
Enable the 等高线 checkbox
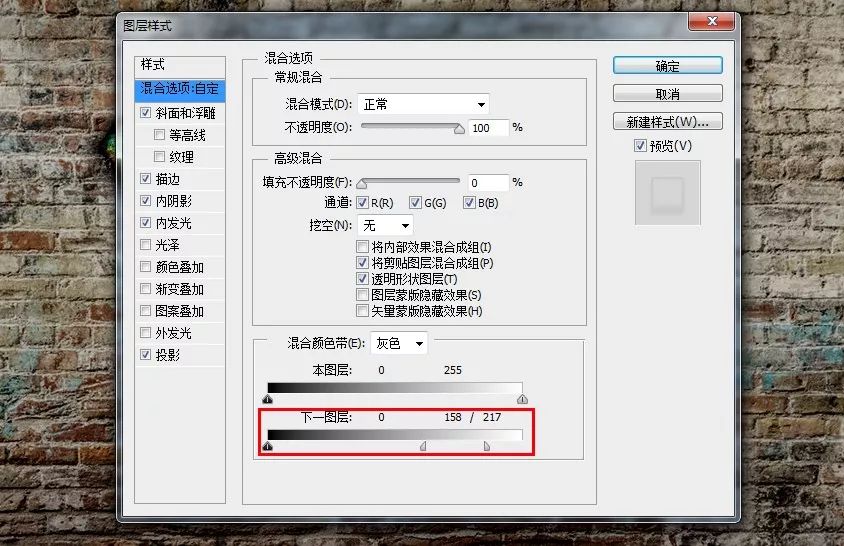pyautogui.click(x=159, y=135)
